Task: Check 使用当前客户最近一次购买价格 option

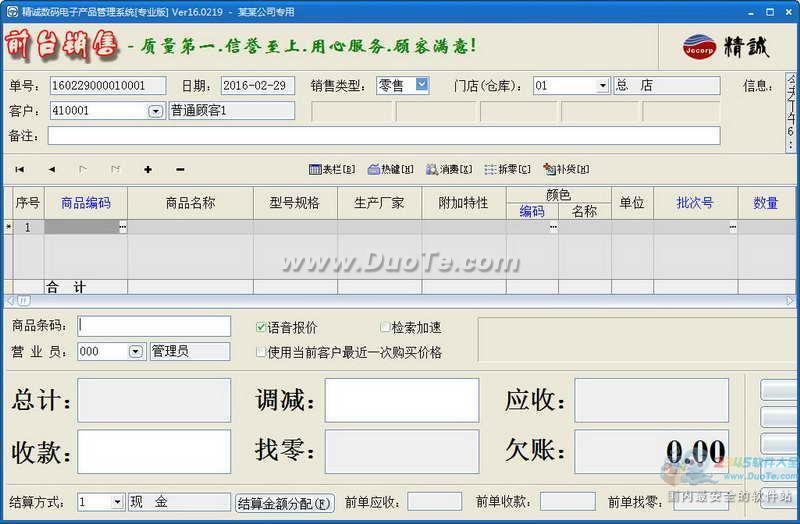Action: tap(262, 352)
